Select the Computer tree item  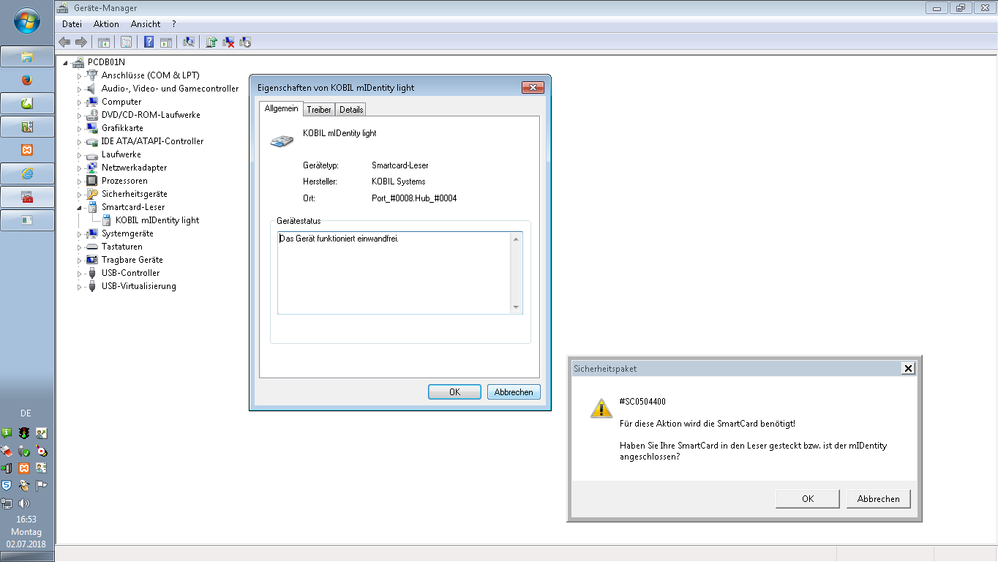point(121,102)
